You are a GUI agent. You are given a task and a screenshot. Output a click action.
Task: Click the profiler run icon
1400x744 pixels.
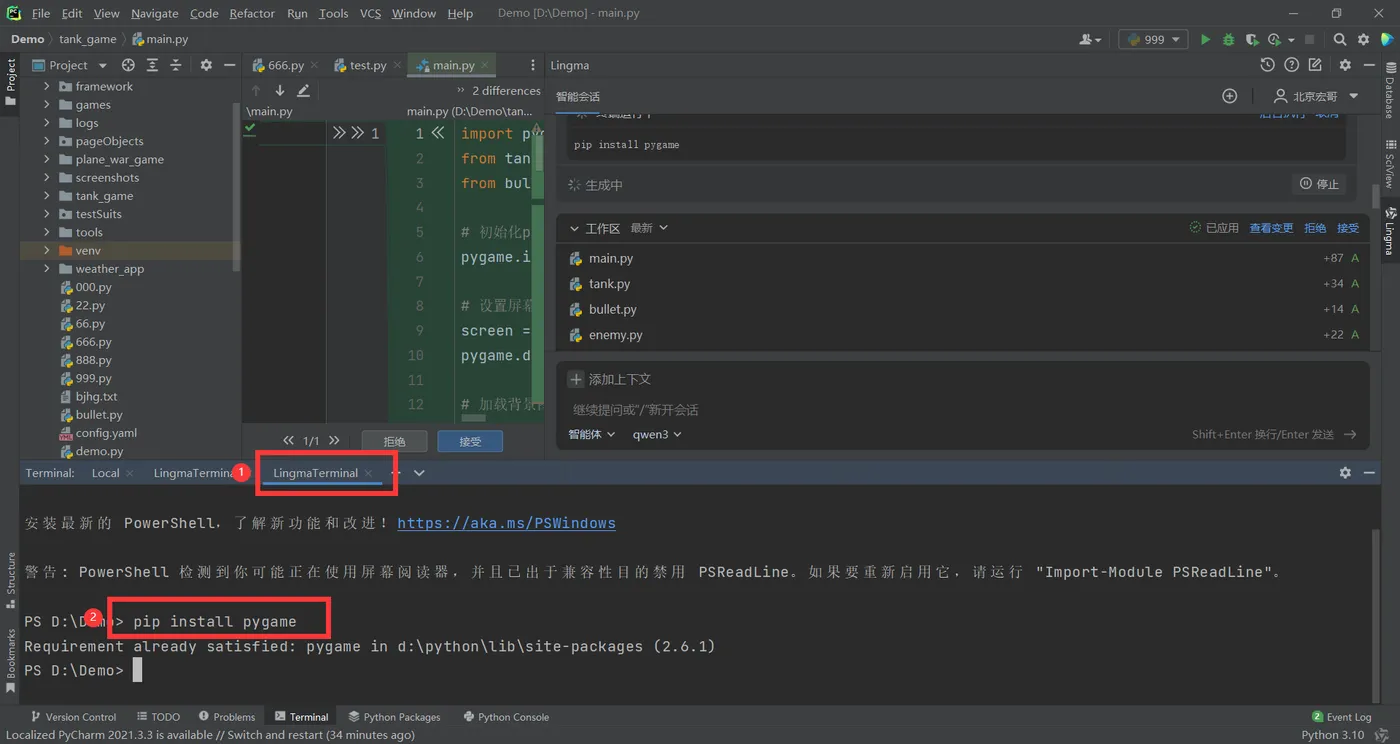click(1274, 39)
